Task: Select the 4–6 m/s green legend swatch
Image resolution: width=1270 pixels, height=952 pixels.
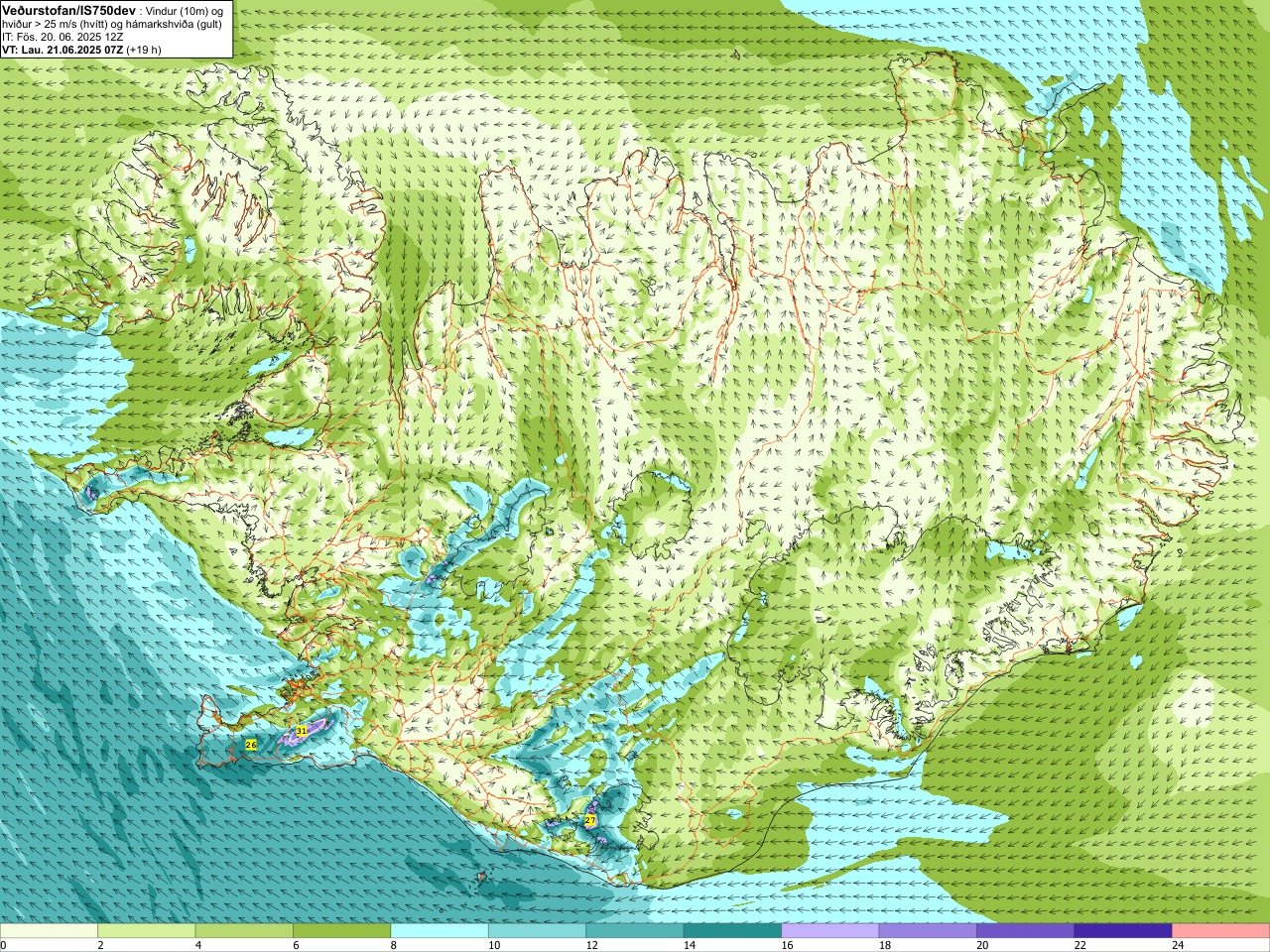Action: click(244, 931)
